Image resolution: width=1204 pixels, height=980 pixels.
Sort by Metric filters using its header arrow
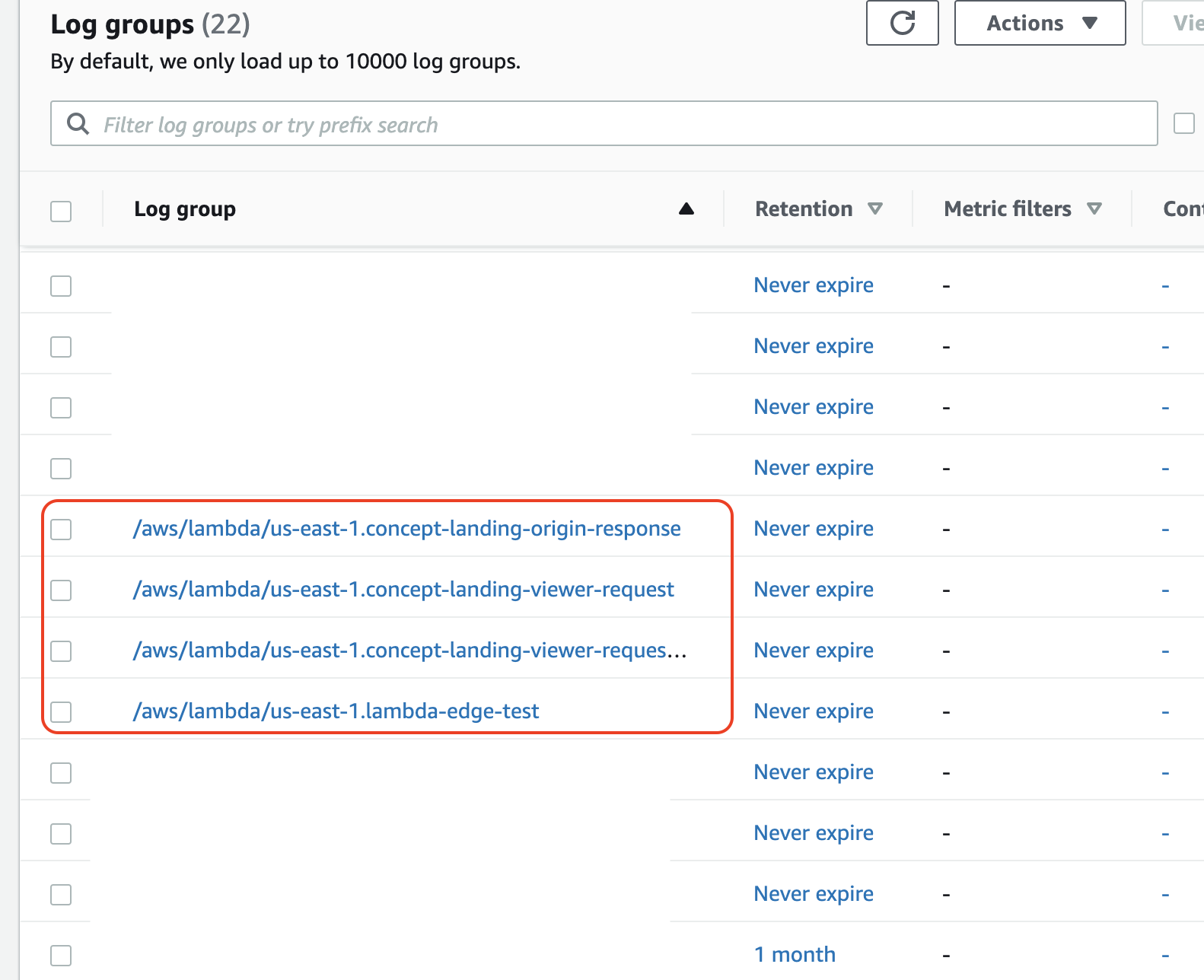click(x=1094, y=208)
